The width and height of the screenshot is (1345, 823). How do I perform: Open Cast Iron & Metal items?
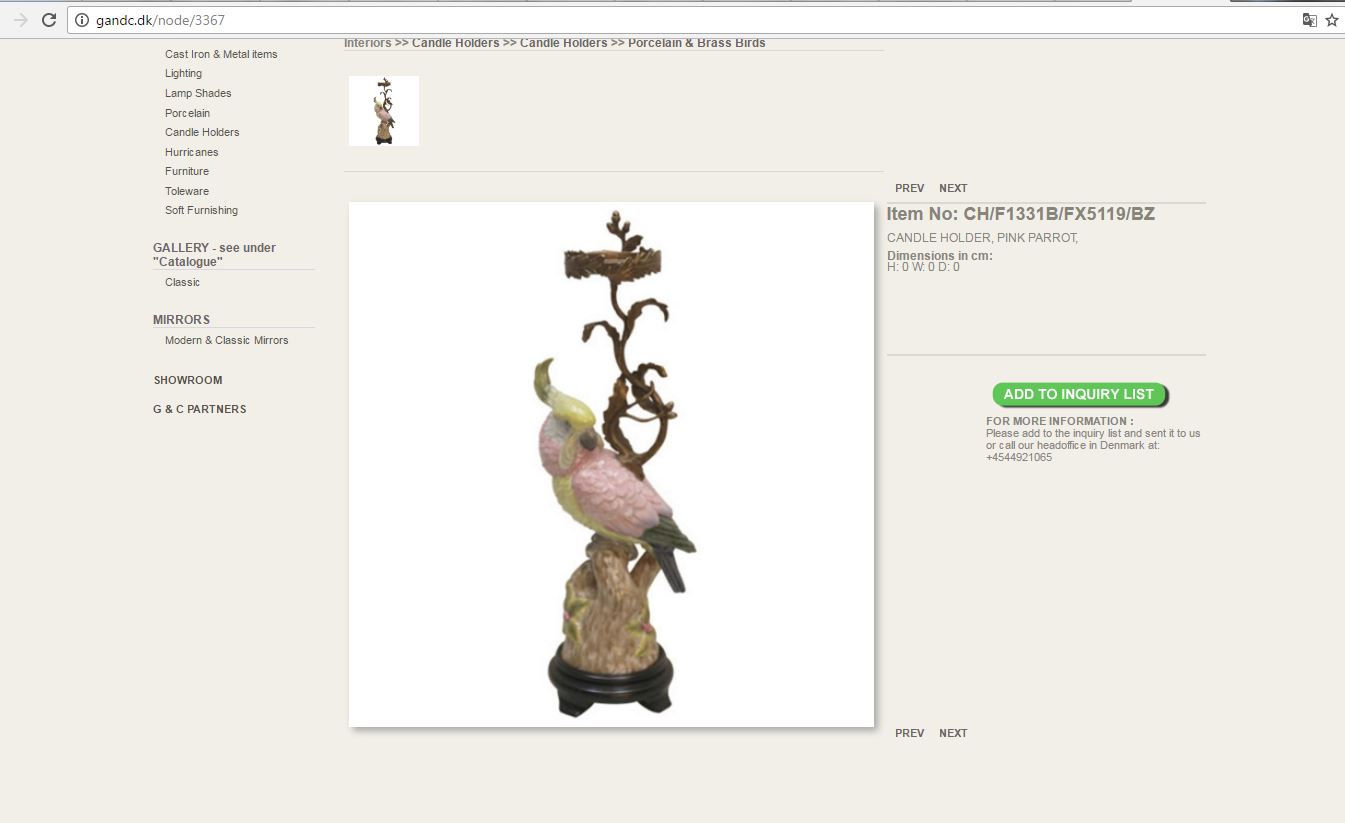[x=221, y=54]
